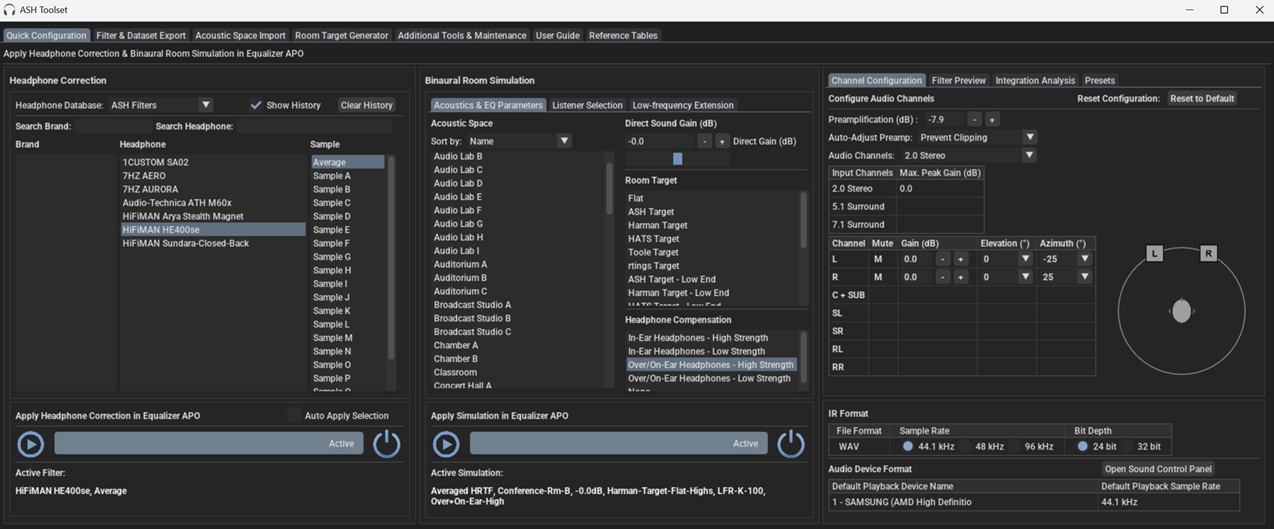1274x529 pixels.
Task: Open User Guide tab
Action: coord(557,35)
